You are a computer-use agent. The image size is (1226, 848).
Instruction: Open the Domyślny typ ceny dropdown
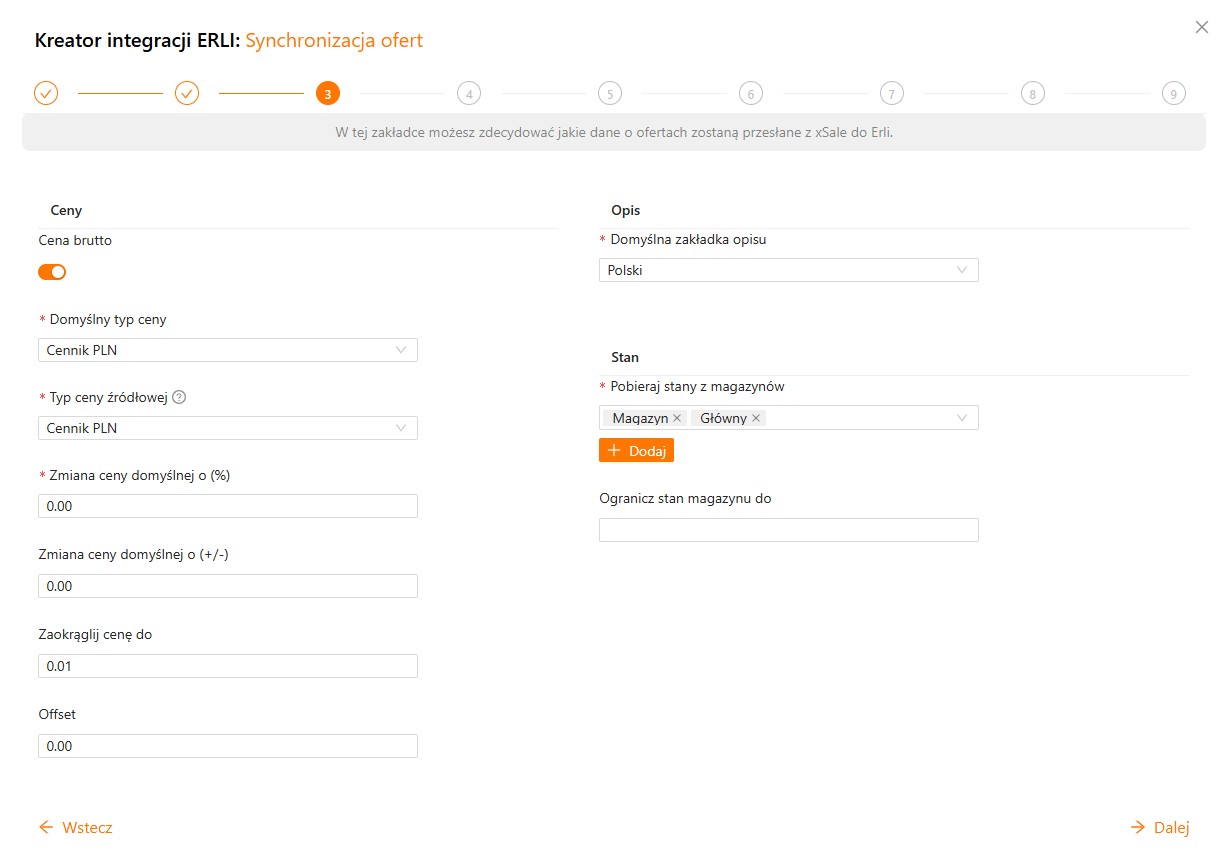pos(228,350)
